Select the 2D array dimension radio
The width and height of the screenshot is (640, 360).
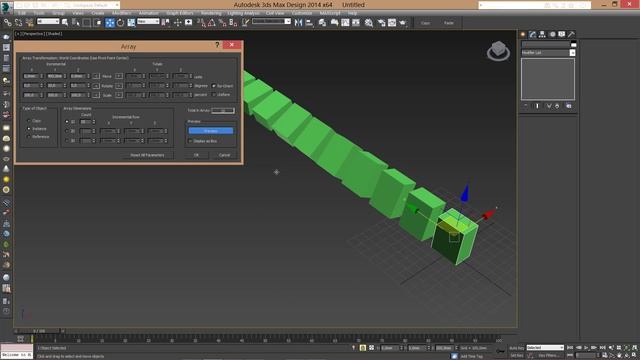tap(67, 131)
